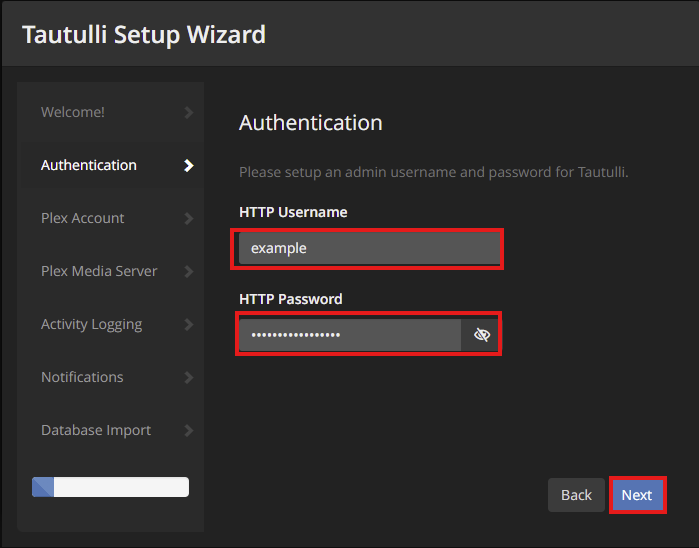Proceed with the Next button
This screenshot has width=699, height=548.
coord(637,495)
